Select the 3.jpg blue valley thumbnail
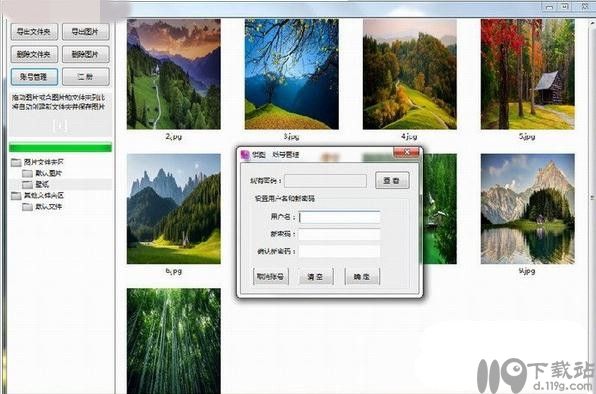 (x=292, y=74)
